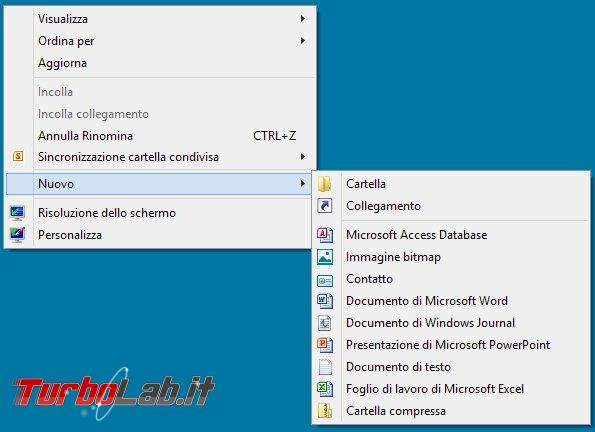Image resolution: width=595 pixels, height=432 pixels.
Task: Choose Aggiorna to refresh desktop
Action: [159, 63]
